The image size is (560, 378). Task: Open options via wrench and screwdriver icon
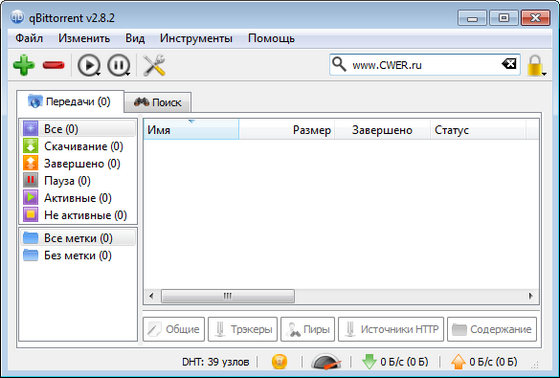pos(154,65)
